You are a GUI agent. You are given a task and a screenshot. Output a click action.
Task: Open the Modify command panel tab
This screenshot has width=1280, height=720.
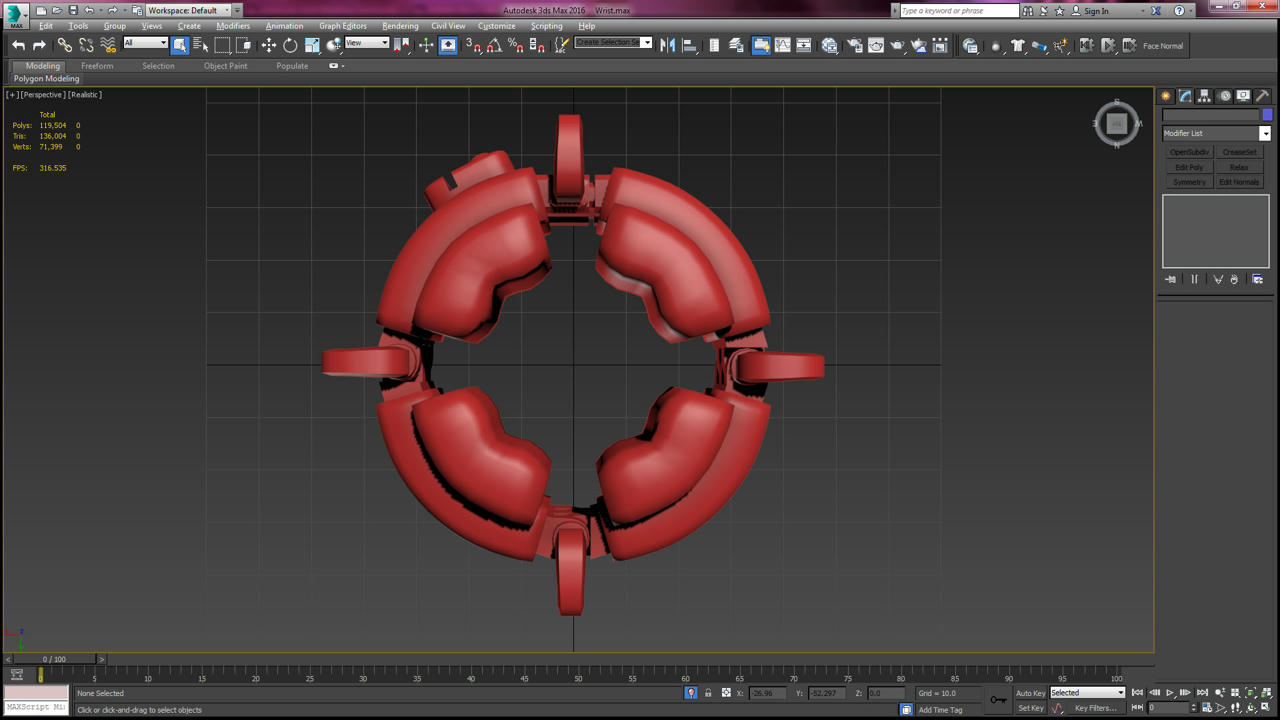pos(1185,96)
